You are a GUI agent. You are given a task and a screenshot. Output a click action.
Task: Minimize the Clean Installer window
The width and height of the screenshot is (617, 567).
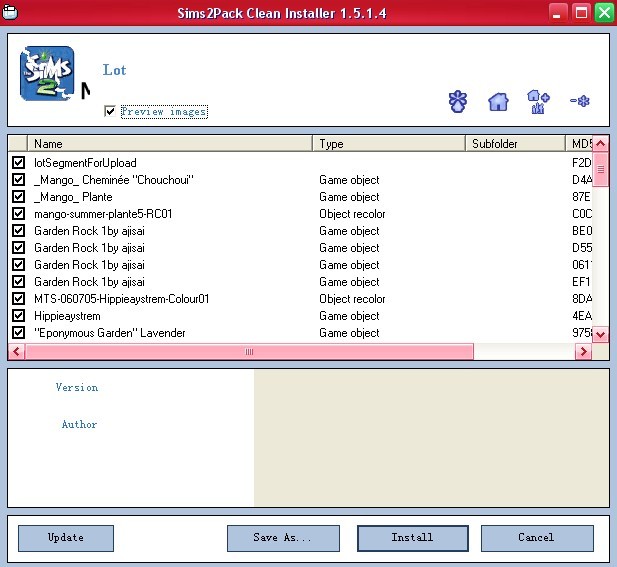[x=556, y=13]
